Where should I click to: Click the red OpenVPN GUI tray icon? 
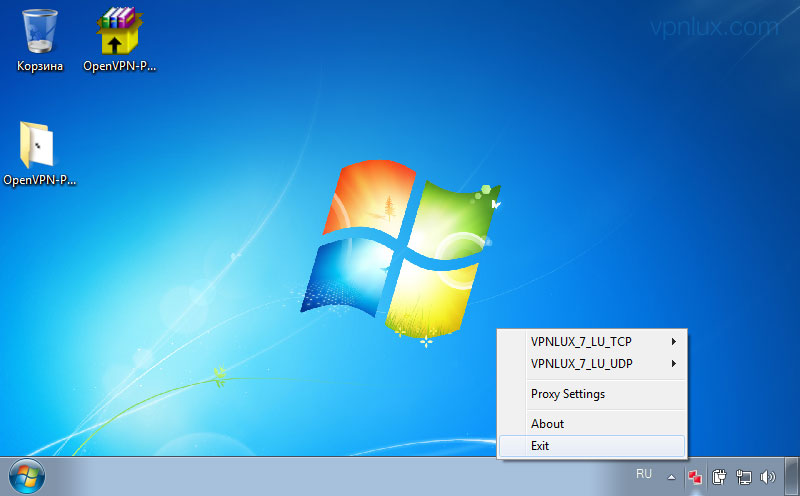pyautogui.click(x=694, y=477)
